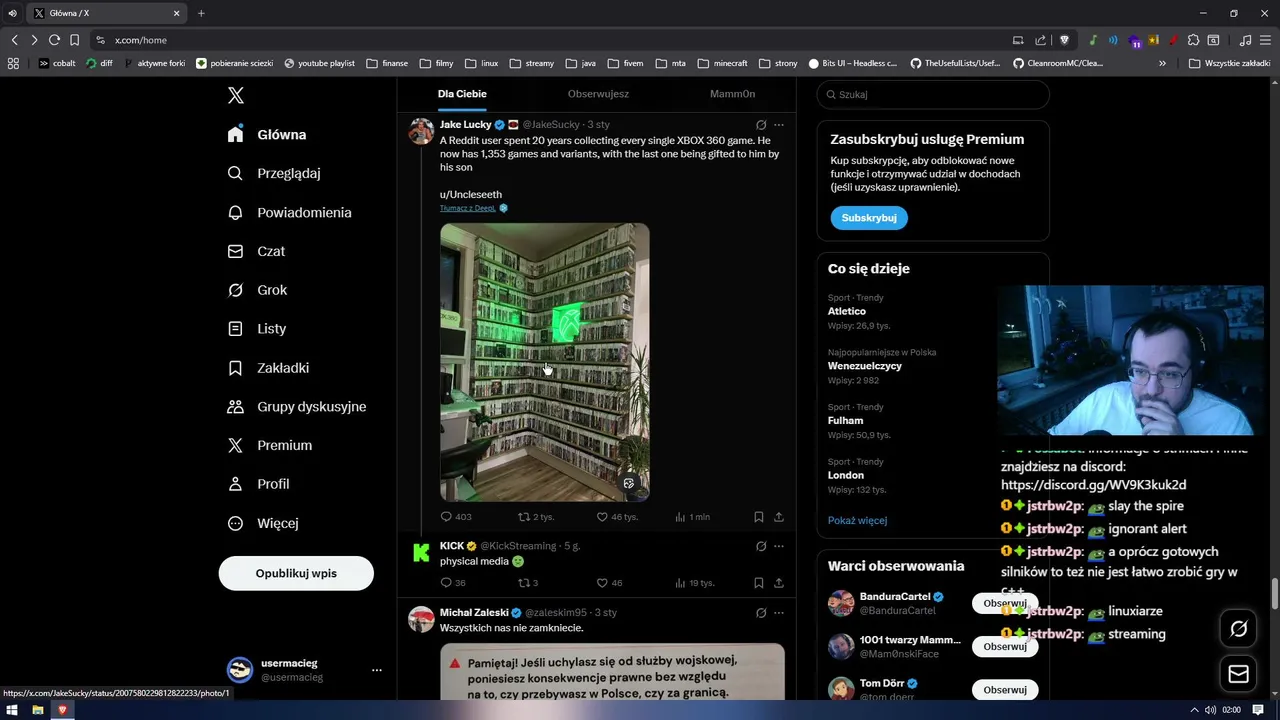Show hidden tray icons chevron
1280x720 pixels.
tap(1194, 710)
